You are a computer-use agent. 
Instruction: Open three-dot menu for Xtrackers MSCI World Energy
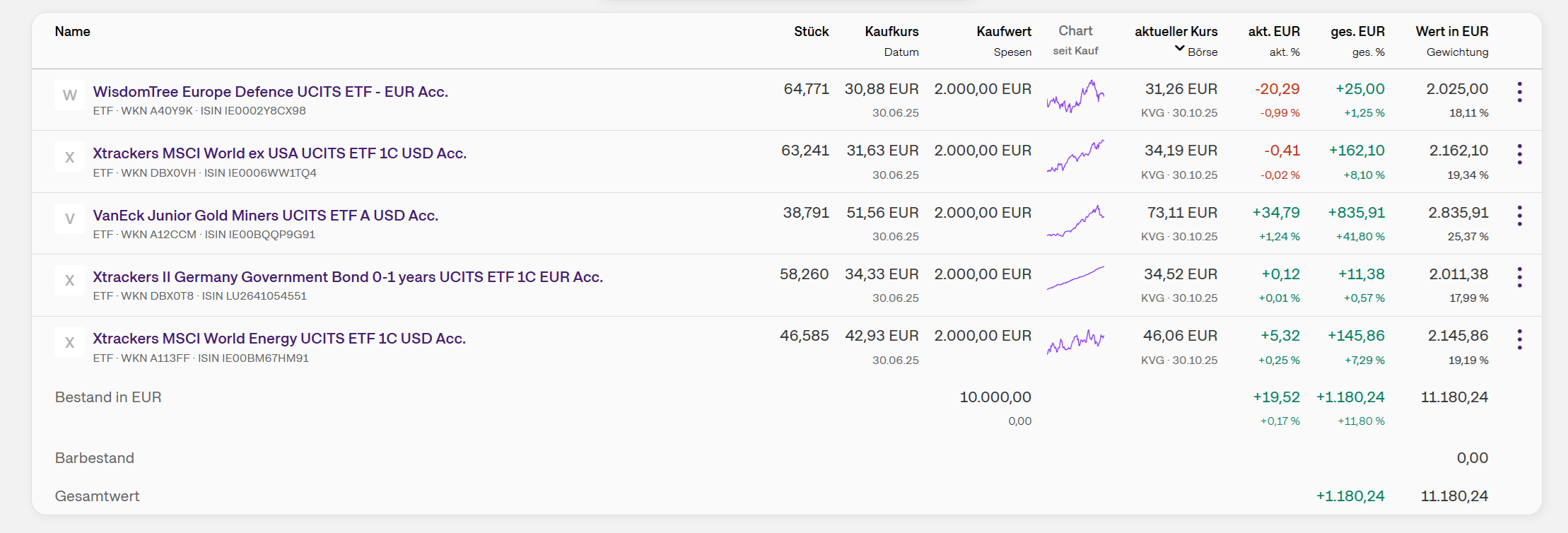[x=1519, y=339]
